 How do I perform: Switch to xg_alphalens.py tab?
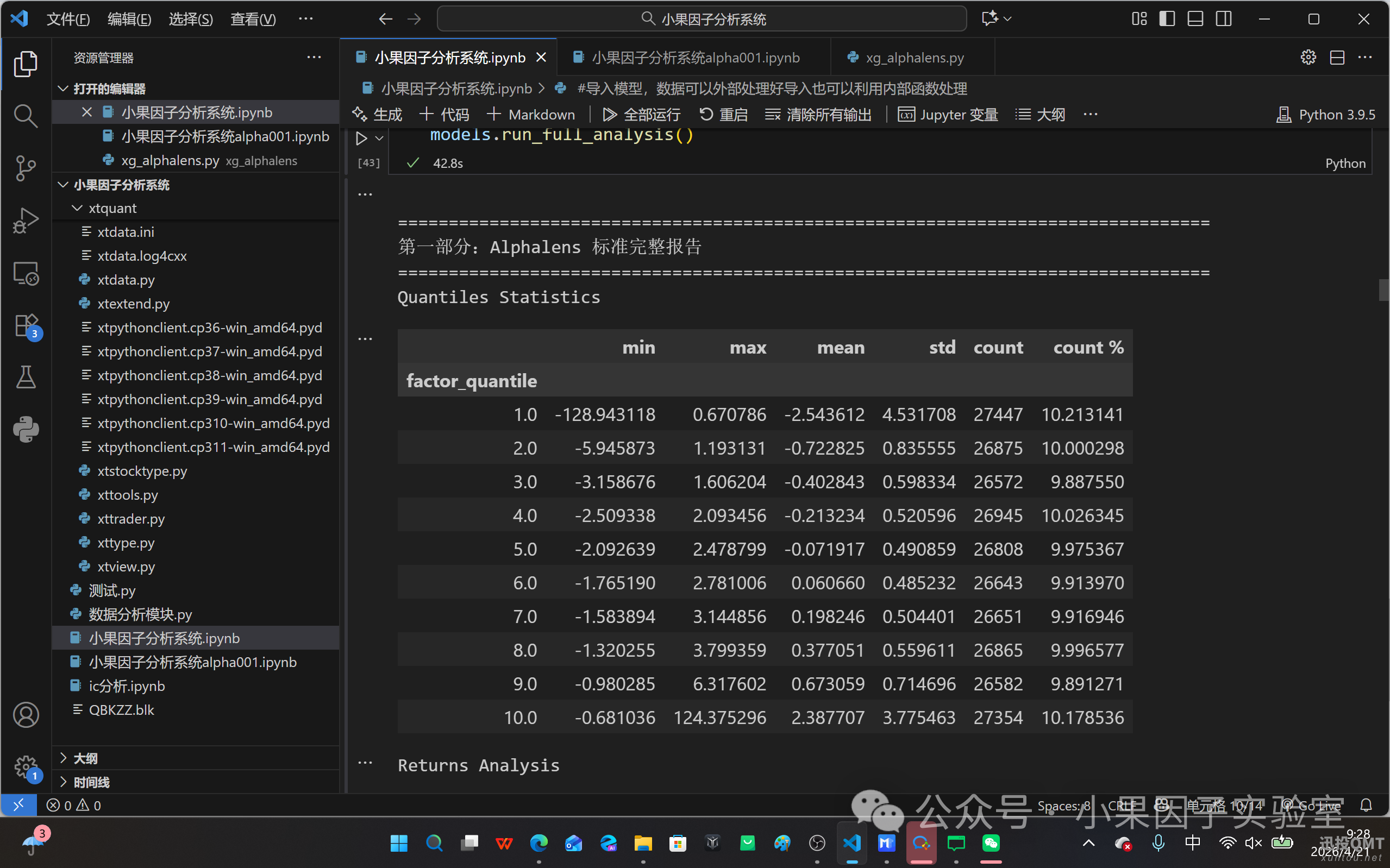tap(913, 58)
